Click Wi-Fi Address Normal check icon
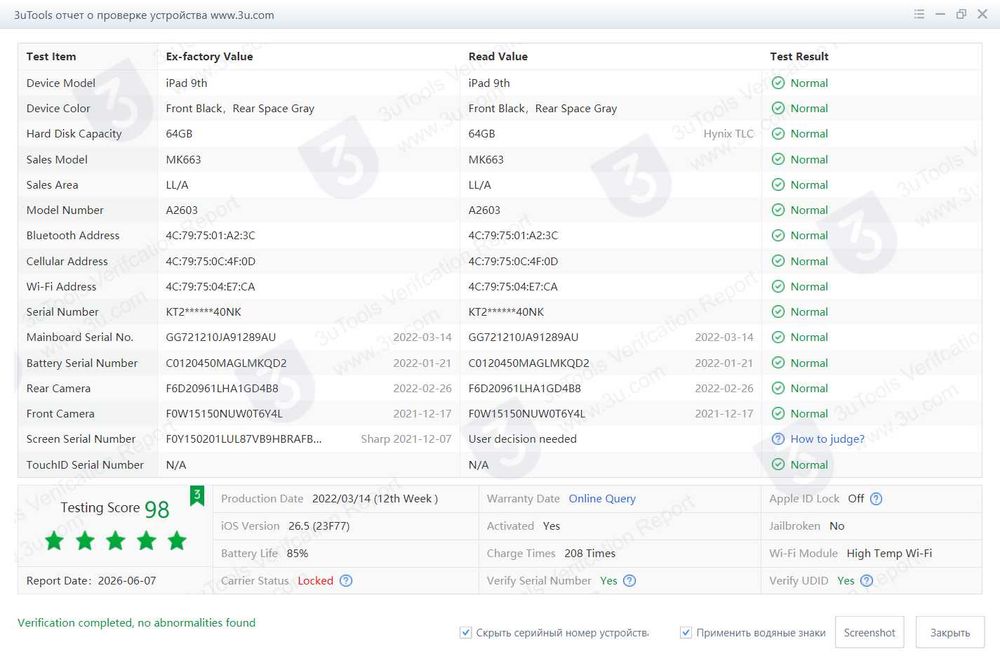 tap(778, 286)
